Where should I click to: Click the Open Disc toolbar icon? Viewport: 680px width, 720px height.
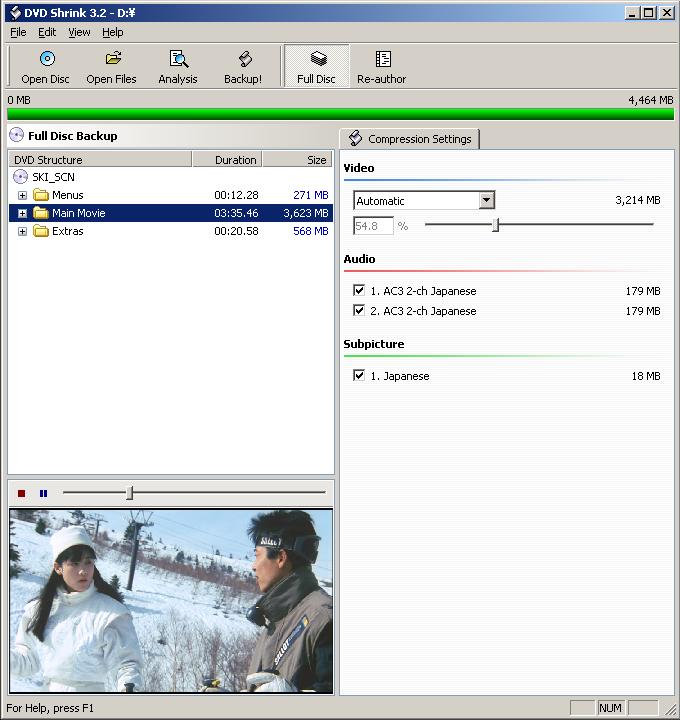tap(47, 59)
